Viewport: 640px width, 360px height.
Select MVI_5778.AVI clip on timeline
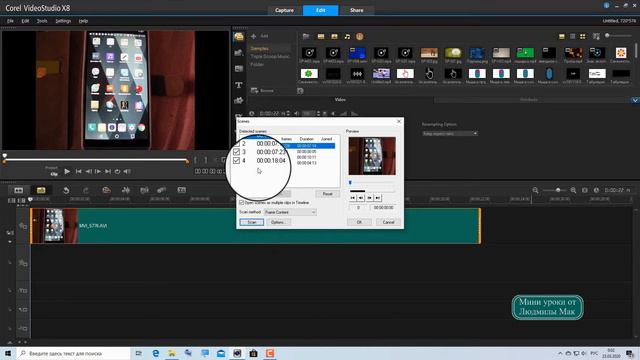(256, 226)
